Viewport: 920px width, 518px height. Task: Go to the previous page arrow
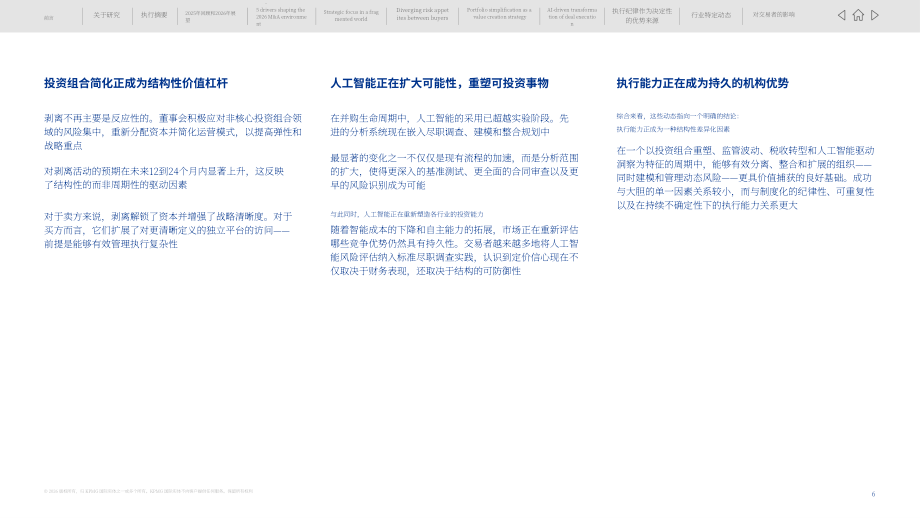(841, 15)
